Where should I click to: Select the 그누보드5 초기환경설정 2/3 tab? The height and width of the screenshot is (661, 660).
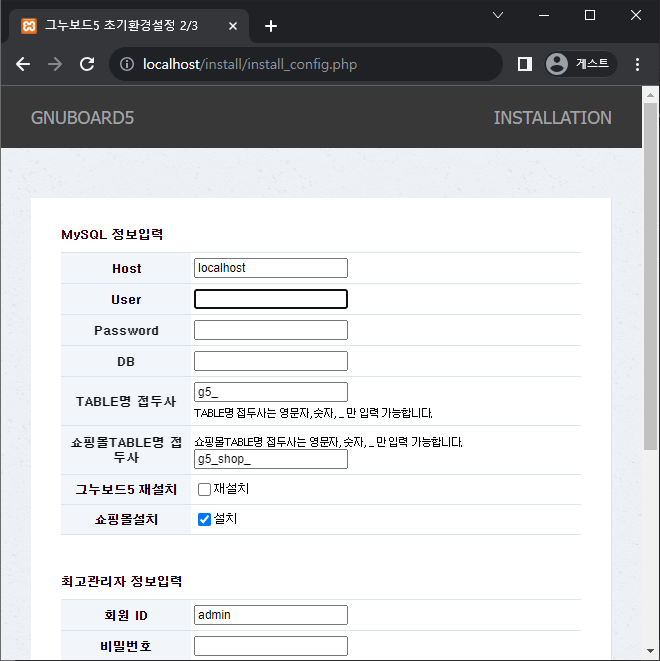(129, 26)
